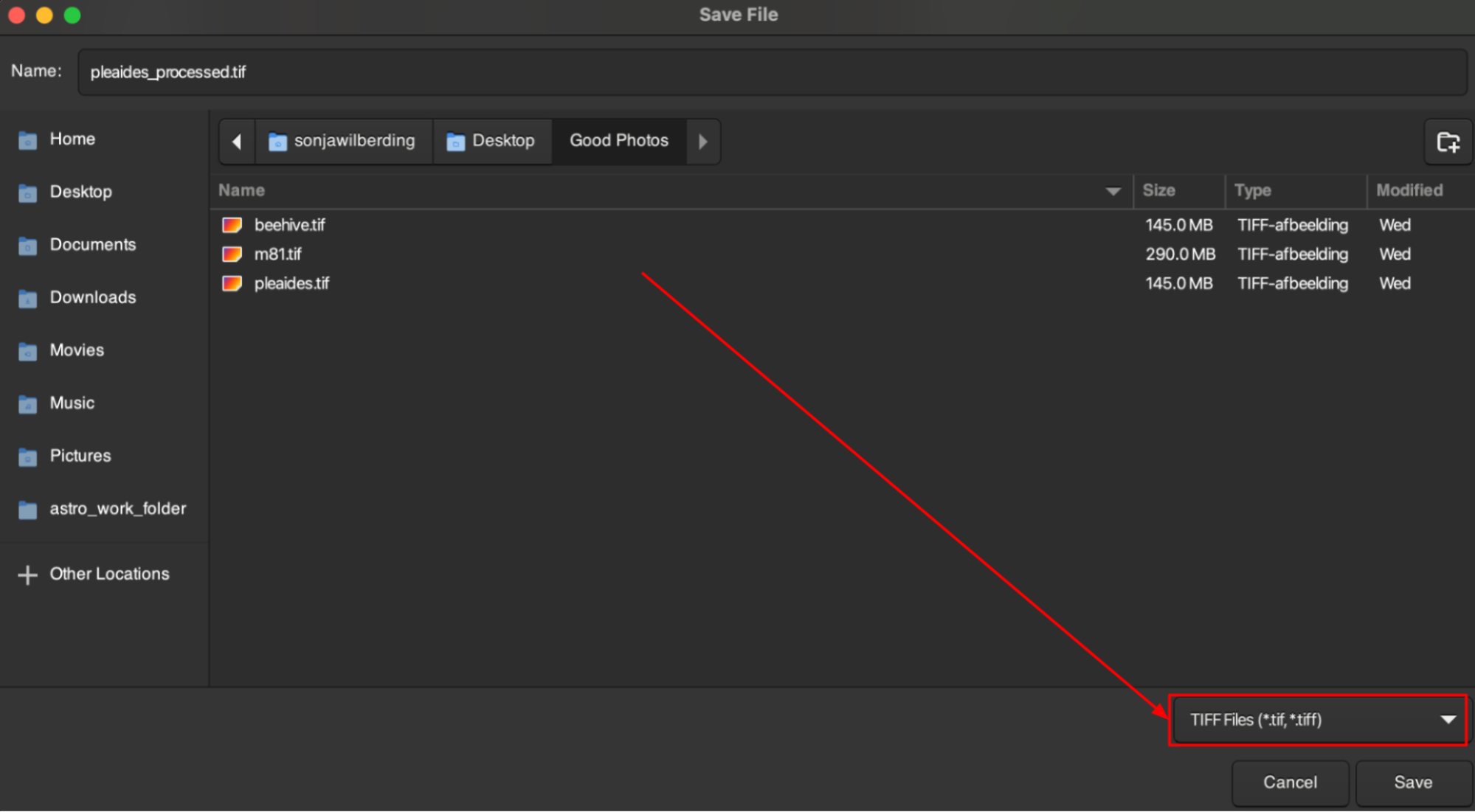1475x812 pixels.
Task: Click the beehive.tif file icon
Action: [232, 225]
